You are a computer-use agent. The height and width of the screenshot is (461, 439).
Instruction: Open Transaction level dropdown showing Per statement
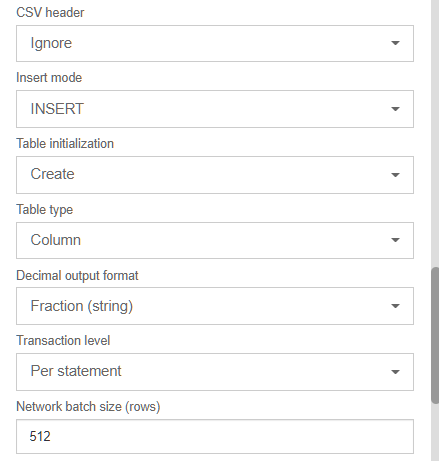215,372
